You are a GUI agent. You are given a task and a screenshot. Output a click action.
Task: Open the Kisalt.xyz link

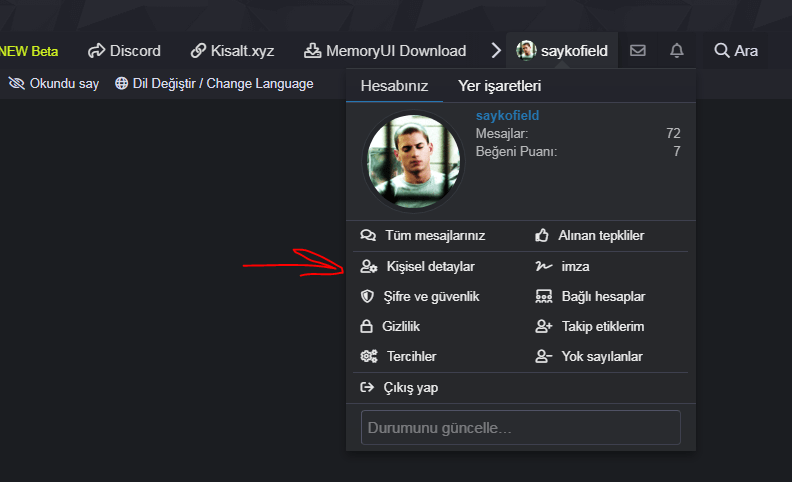tap(232, 51)
